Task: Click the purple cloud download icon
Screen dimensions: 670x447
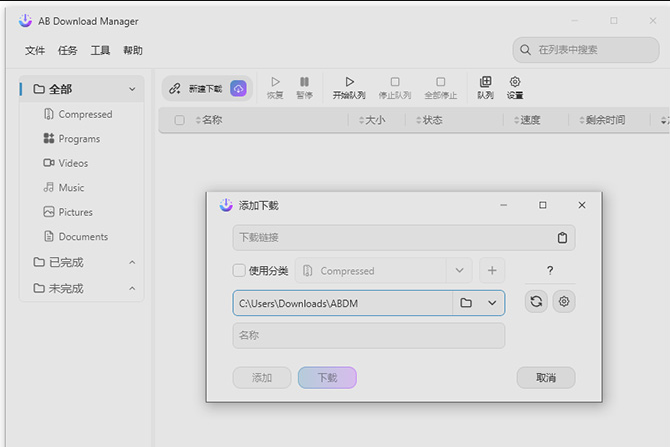Action: click(x=238, y=88)
